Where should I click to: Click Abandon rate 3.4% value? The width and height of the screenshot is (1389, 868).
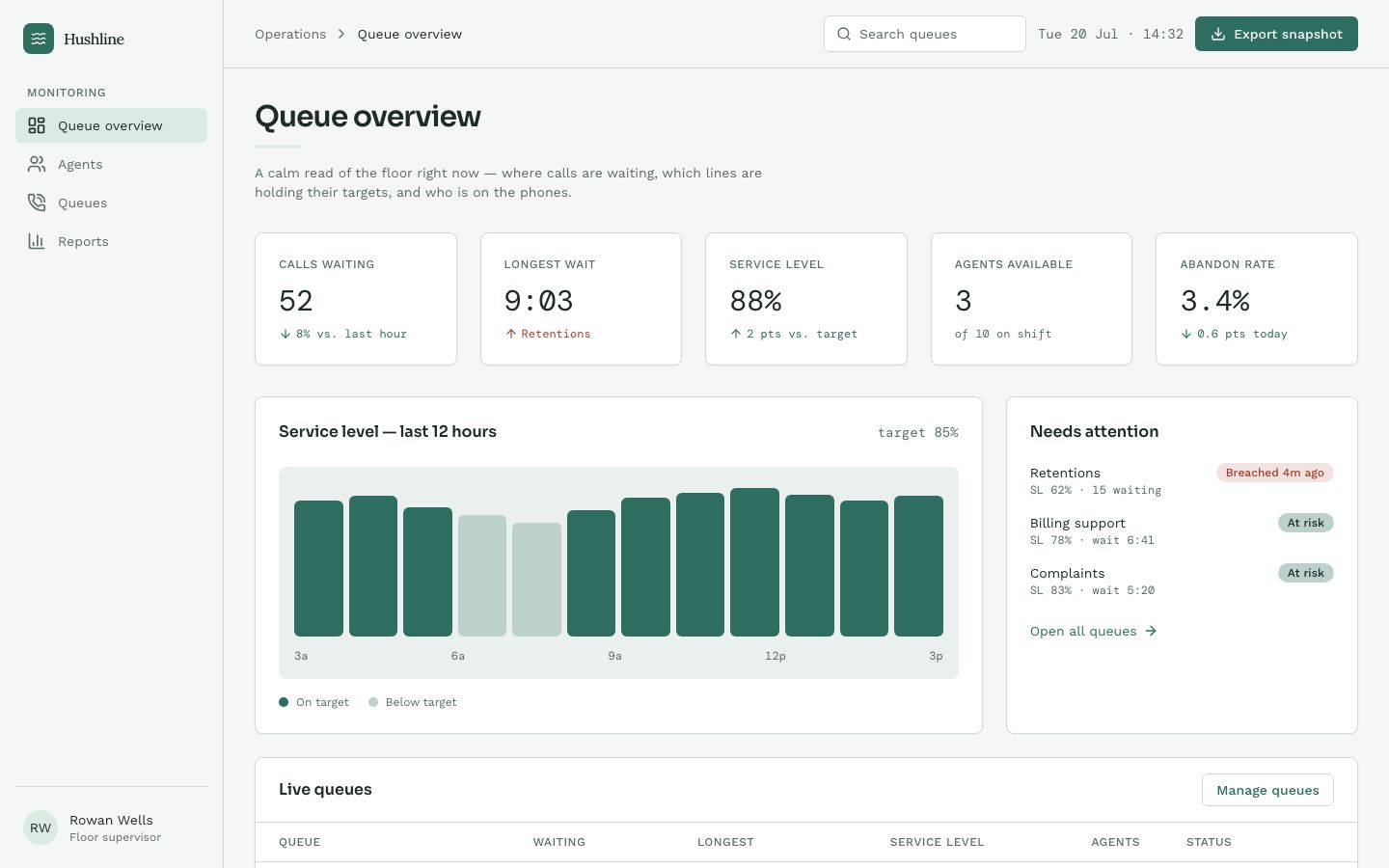coord(1215,301)
